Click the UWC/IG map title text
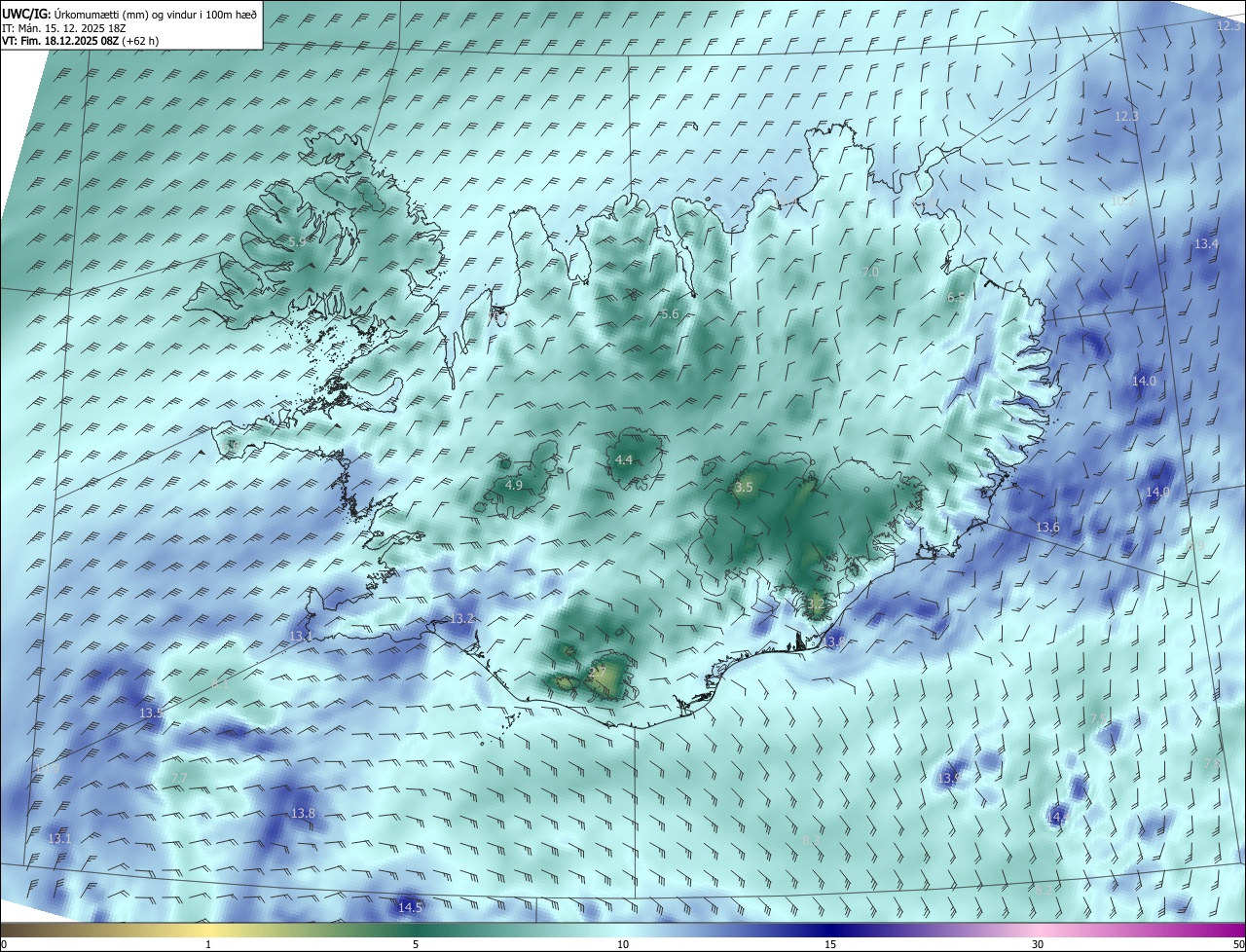This screenshot has height=952, width=1246. (x=130, y=13)
